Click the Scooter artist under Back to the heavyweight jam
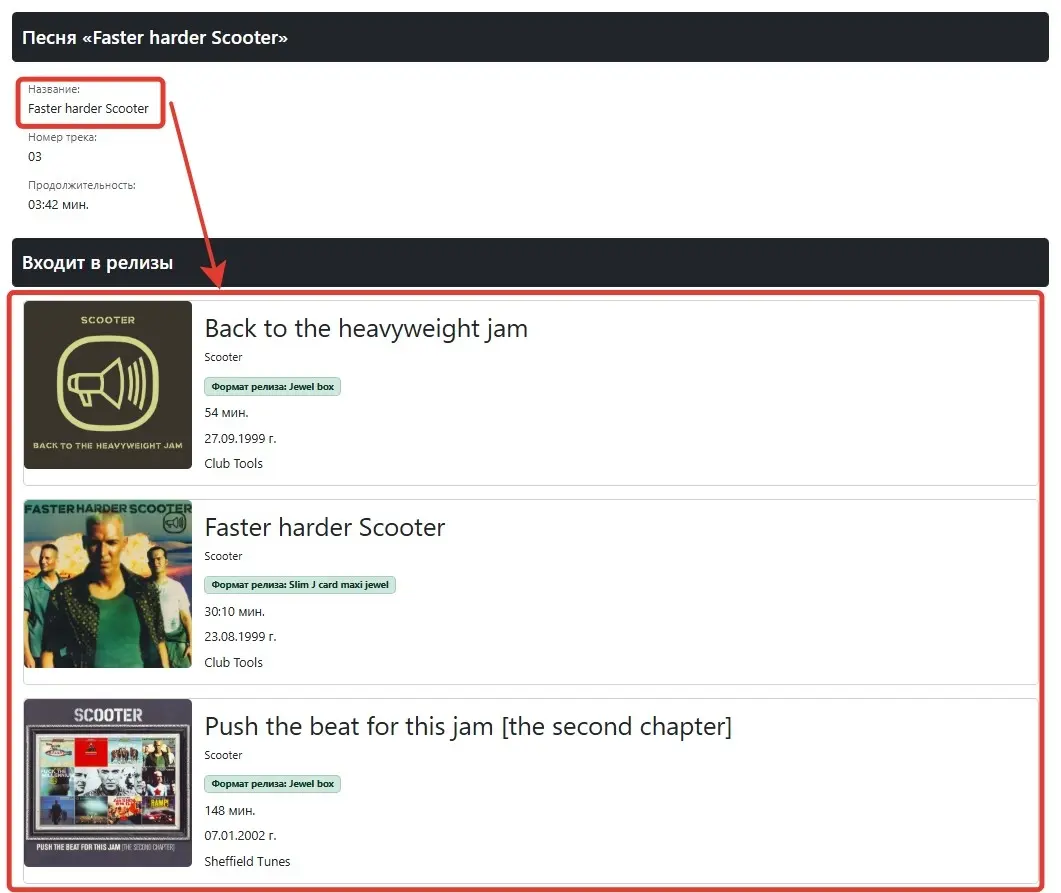Image resolution: width=1061 pixels, height=893 pixels. click(x=223, y=357)
